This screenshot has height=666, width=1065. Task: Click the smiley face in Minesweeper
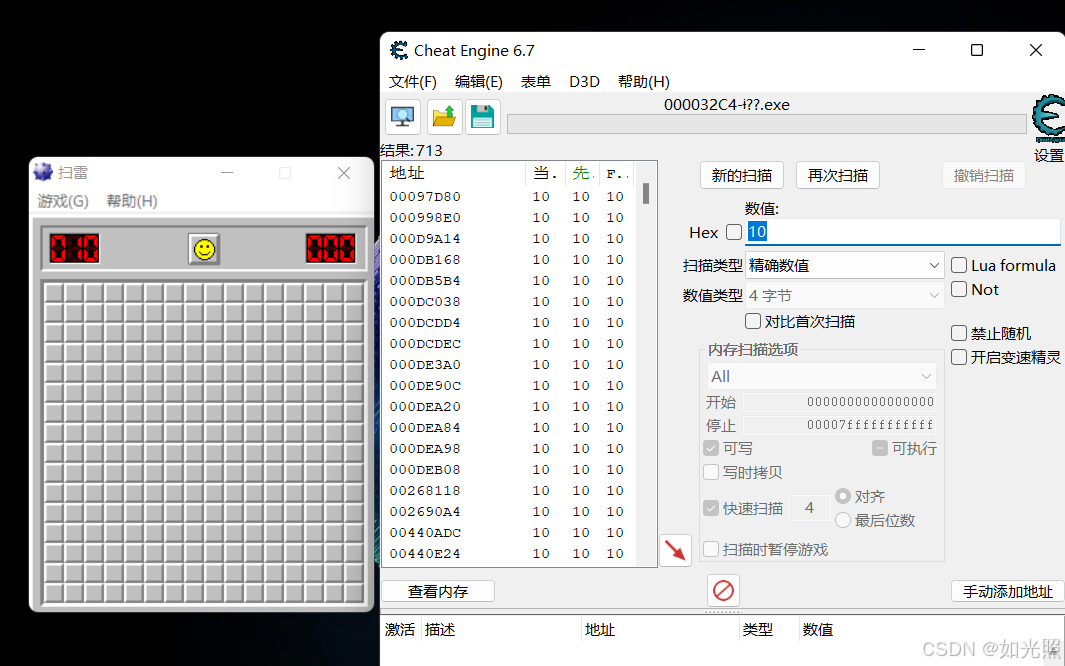(204, 249)
